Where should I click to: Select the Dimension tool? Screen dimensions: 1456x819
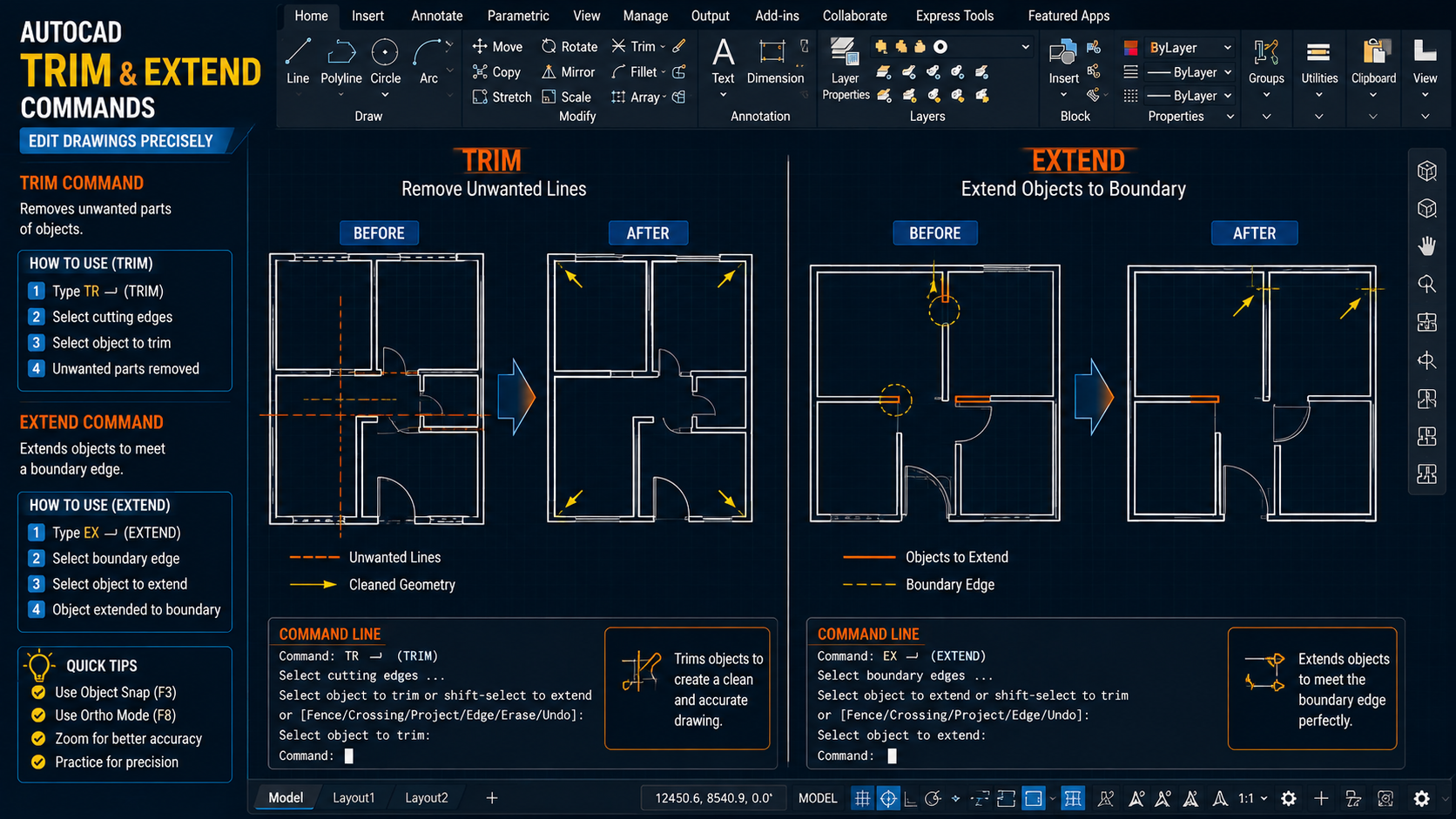[774, 61]
